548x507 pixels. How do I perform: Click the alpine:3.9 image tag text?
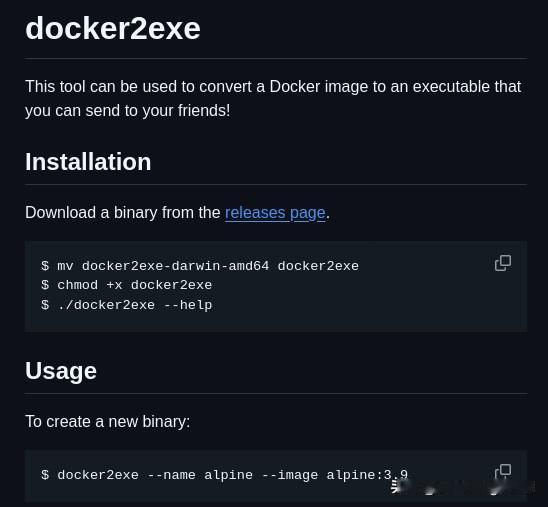pos(367,475)
